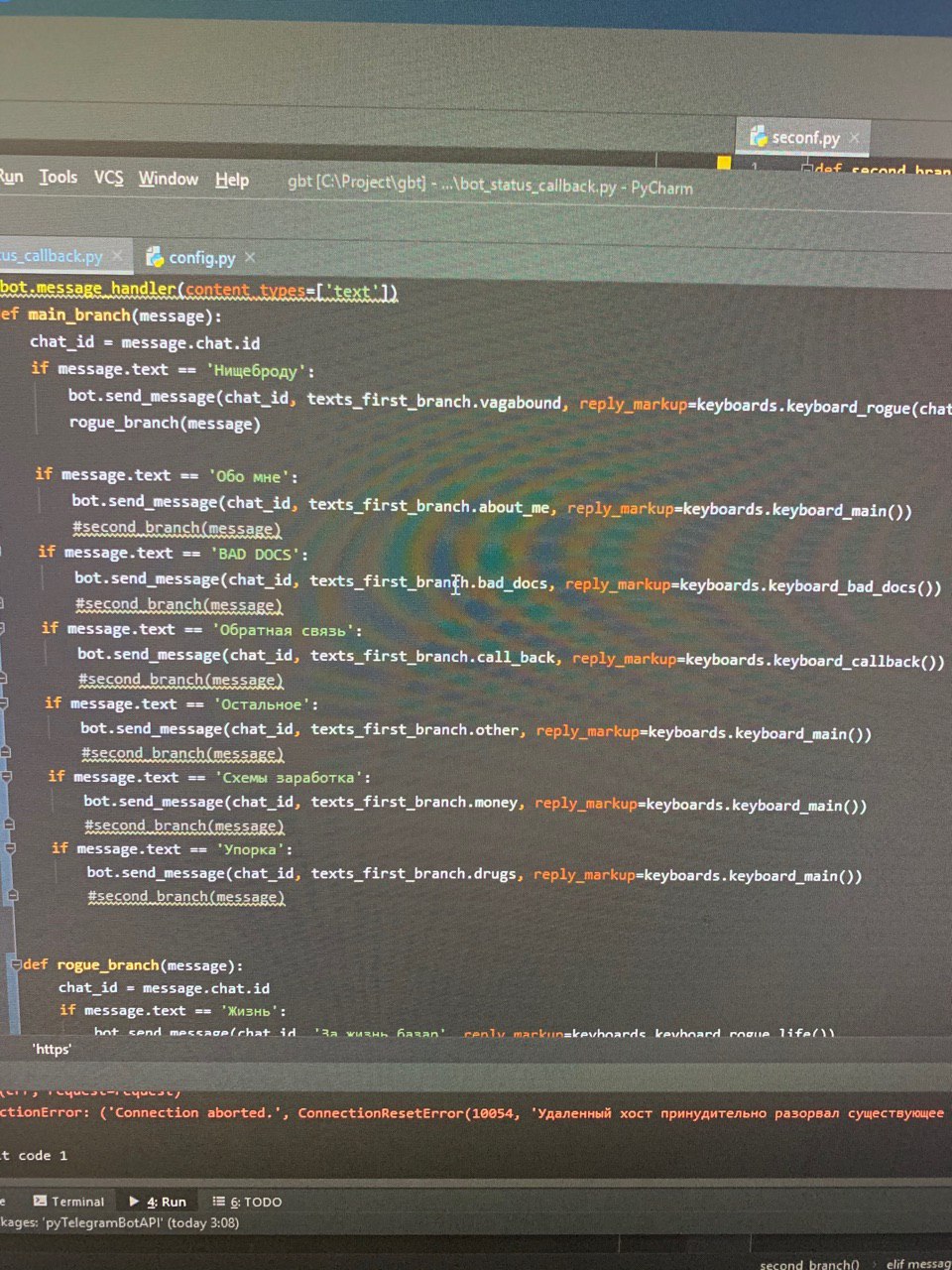Image resolution: width=952 pixels, height=1270 pixels.
Task: Click the message_handler decorator line
Action: click(x=198, y=290)
